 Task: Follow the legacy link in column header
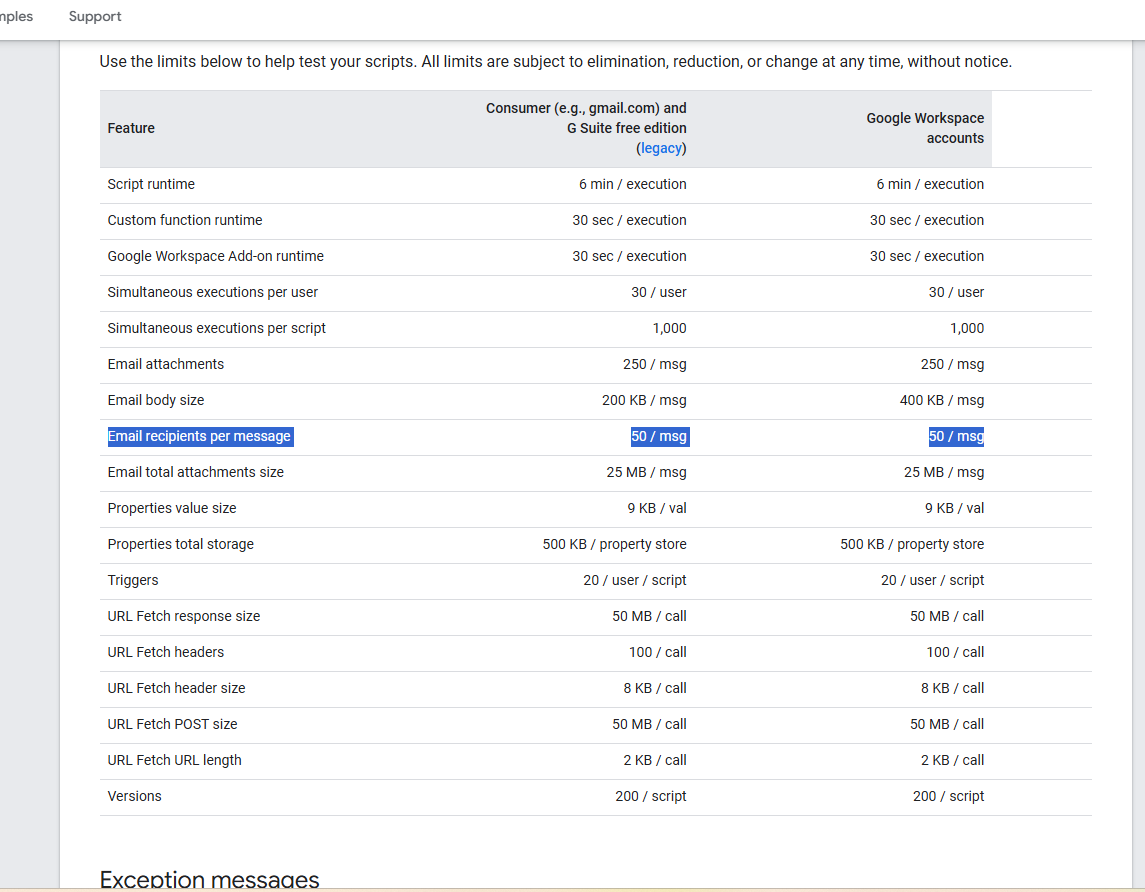point(660,148)
